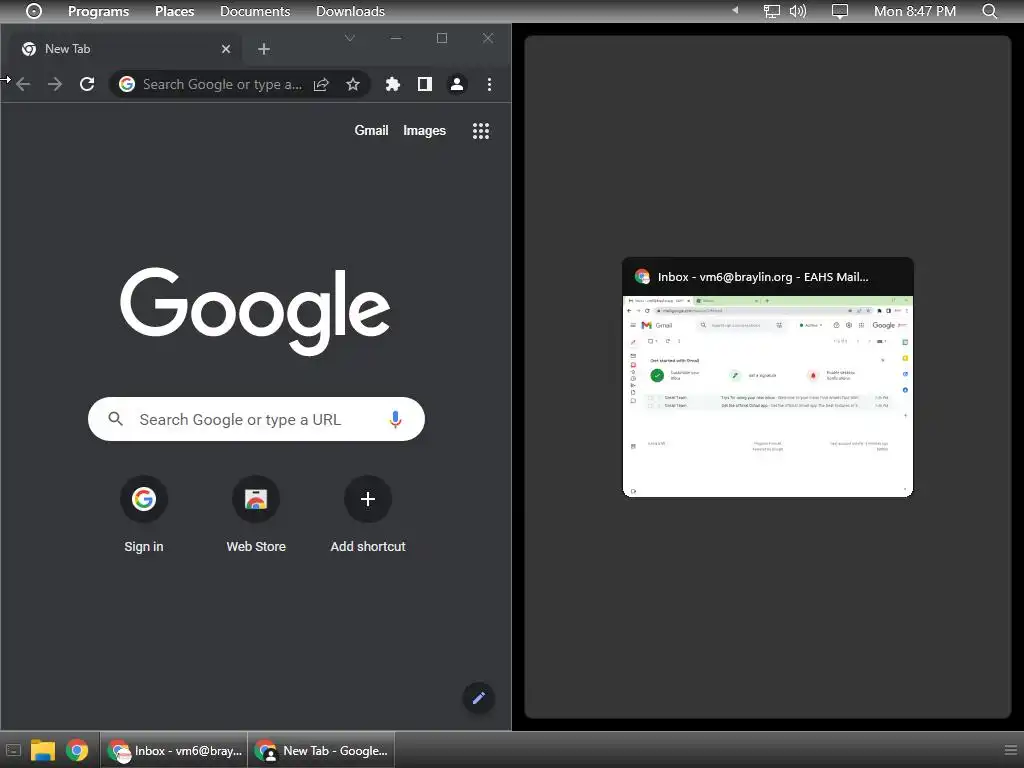Click the Customize Chrome pencil button
Viewport: 1024px width, 768px height.
tap(479, 698)
